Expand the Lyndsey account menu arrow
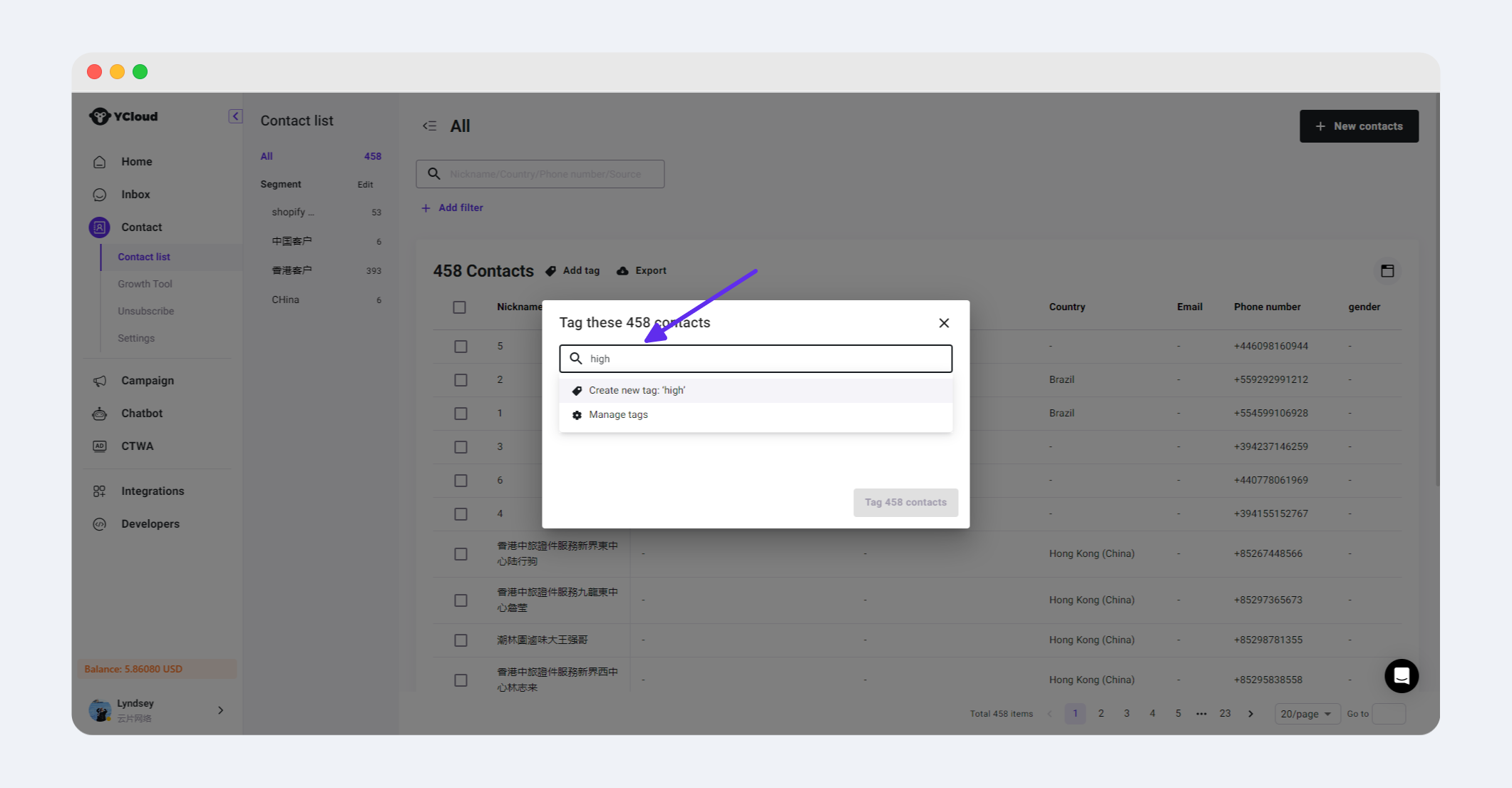The height and width of the screenshot is (788, 1512). point(220,710)
